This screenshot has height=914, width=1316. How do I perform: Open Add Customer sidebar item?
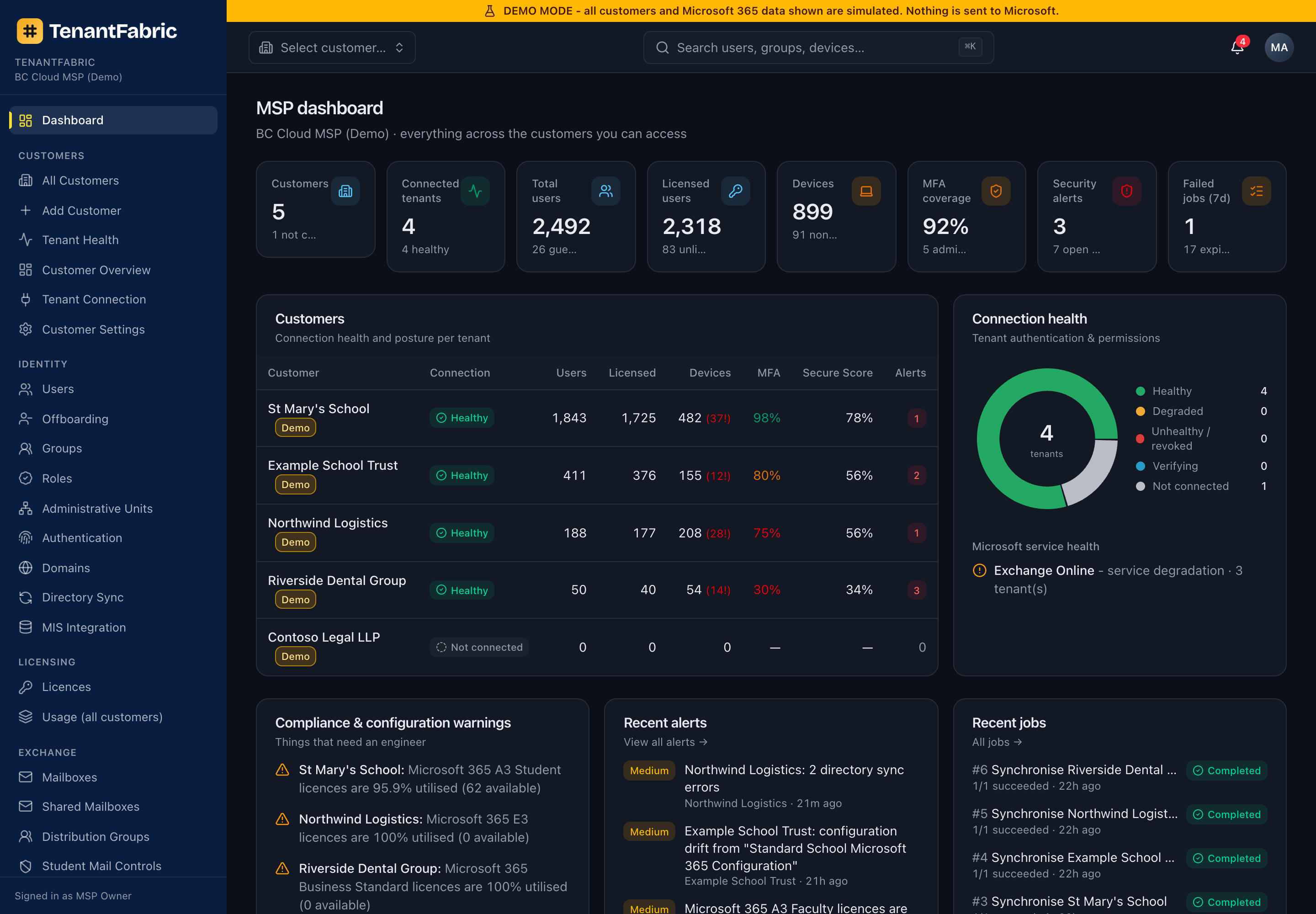click(113, 210)
